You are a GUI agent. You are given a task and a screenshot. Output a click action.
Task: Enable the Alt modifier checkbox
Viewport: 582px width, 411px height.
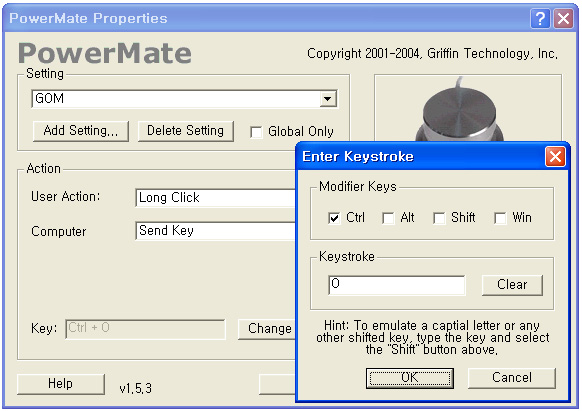[x=388, y=218]
